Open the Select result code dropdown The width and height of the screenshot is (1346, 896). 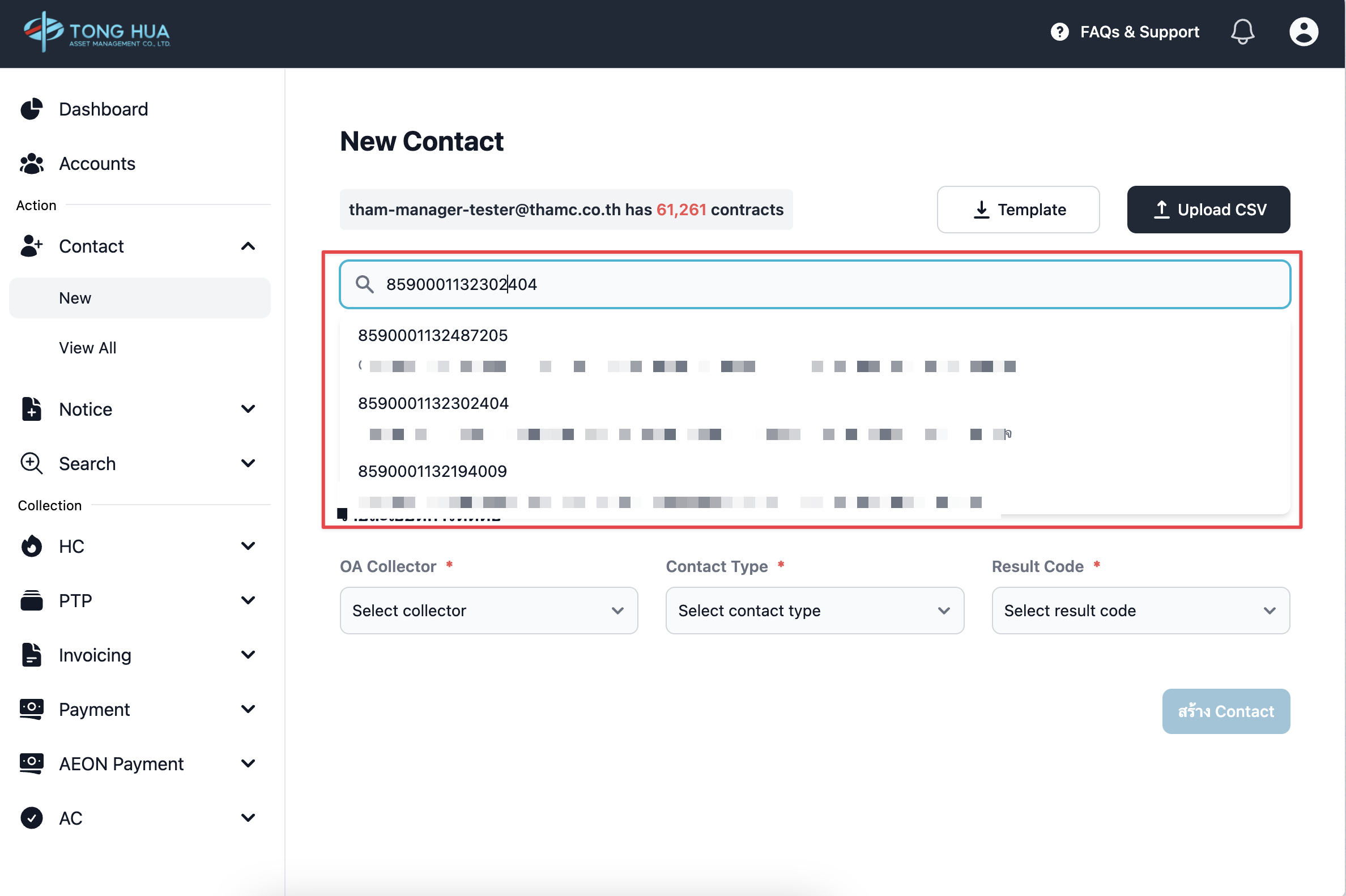point(1140,611)
